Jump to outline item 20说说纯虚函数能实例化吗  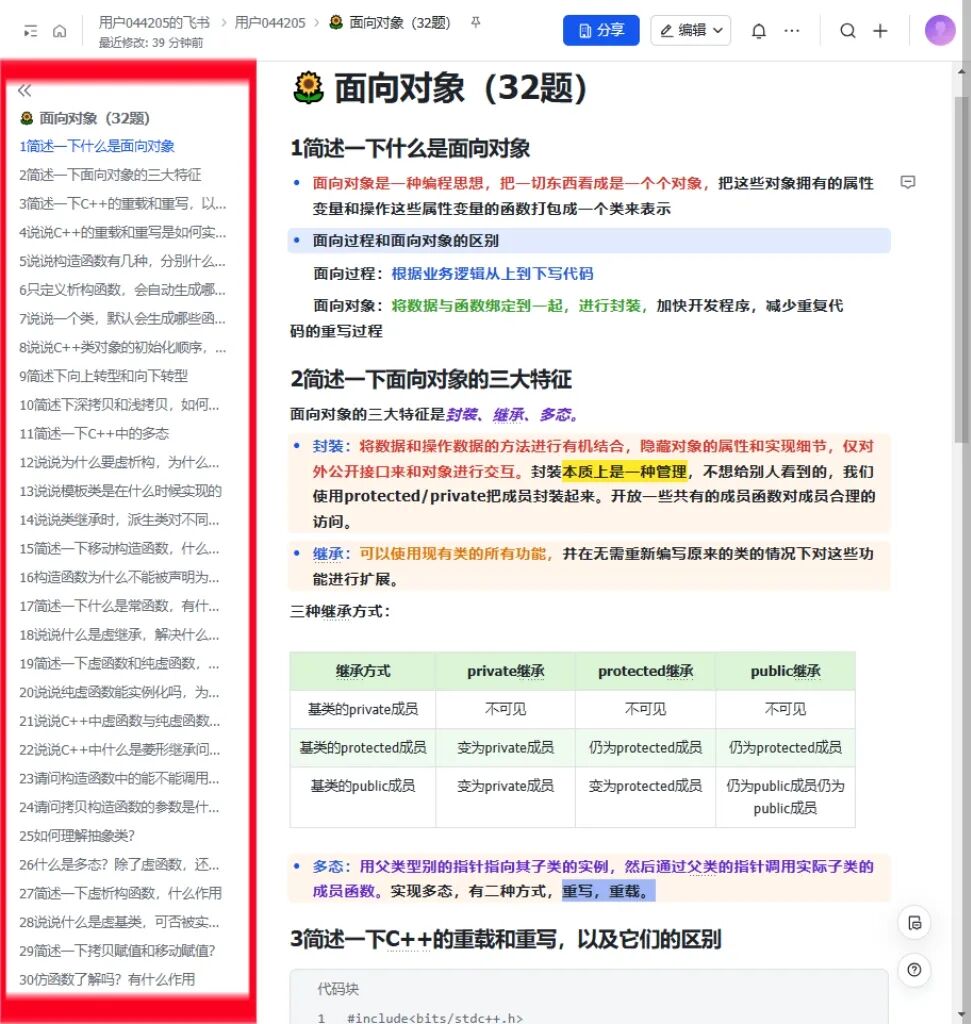(x=119, y=692)
